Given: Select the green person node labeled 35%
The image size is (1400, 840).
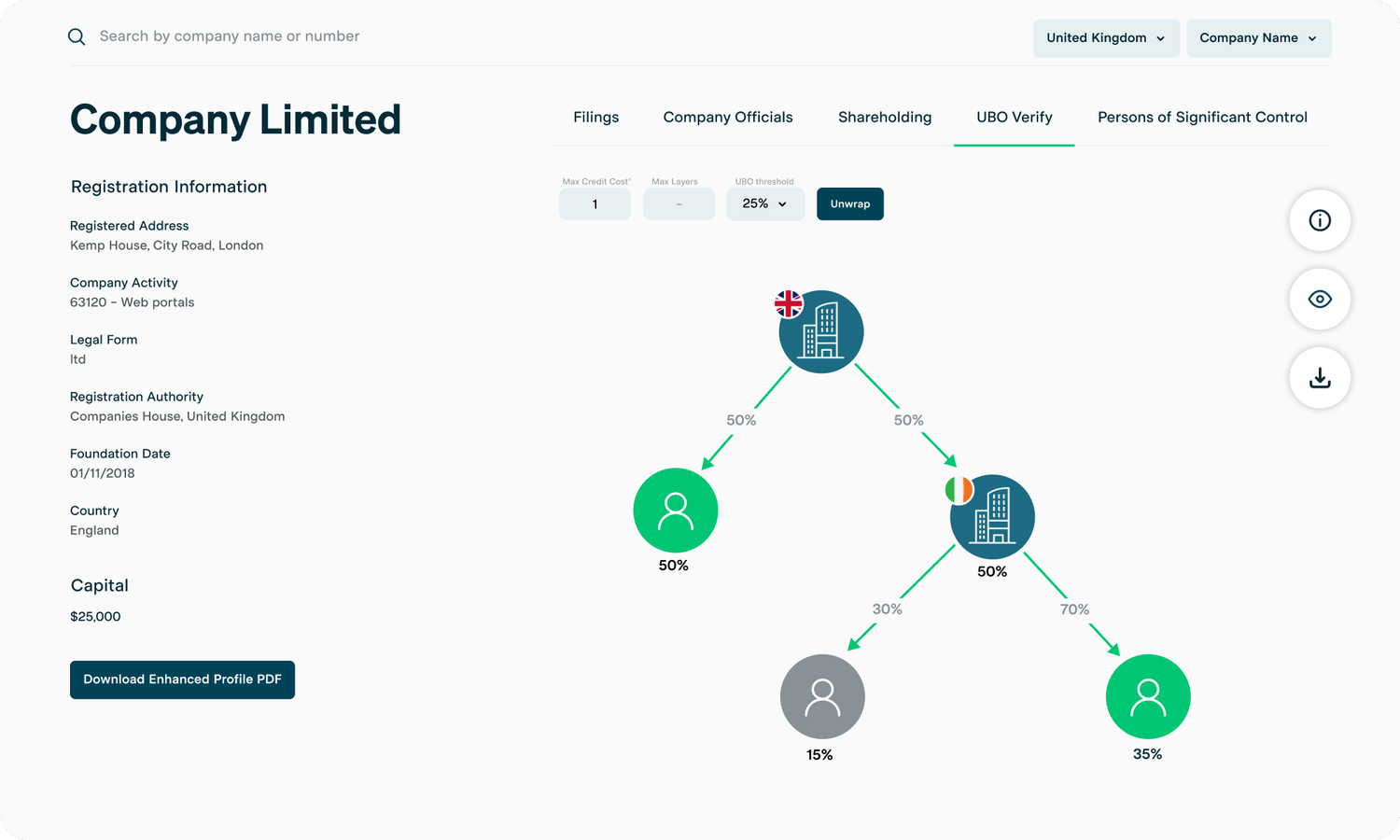Looking at the screenshot, I should [1148, 696].
